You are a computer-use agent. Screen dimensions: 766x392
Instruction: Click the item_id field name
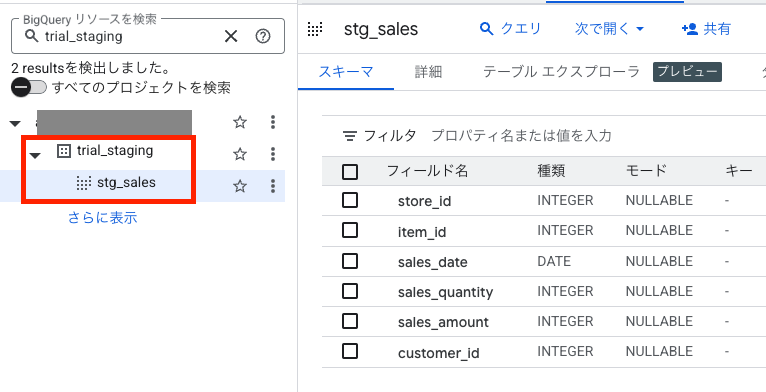(422, 231)
